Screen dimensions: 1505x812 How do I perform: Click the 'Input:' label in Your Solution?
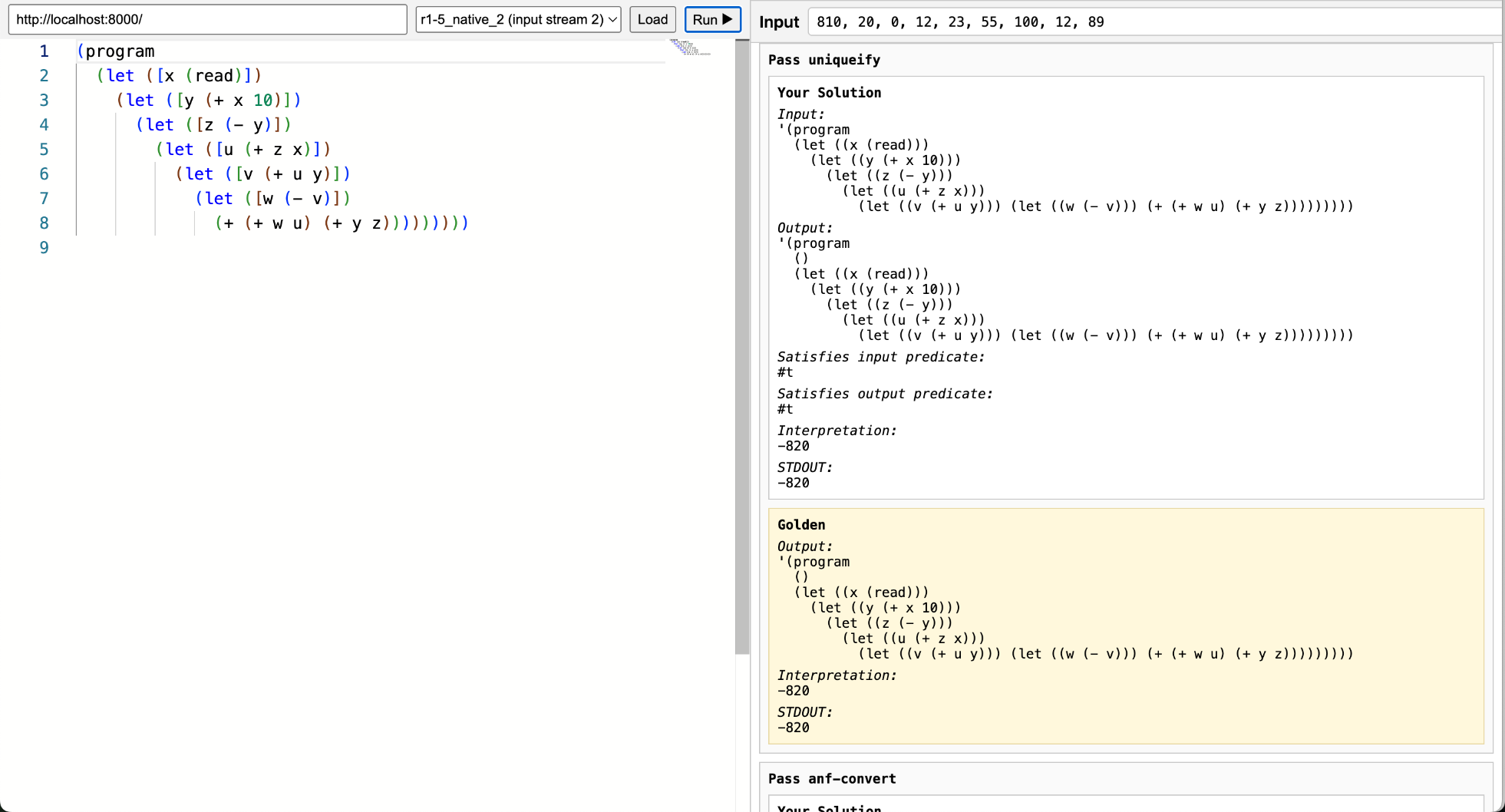[x=801, y=114]
